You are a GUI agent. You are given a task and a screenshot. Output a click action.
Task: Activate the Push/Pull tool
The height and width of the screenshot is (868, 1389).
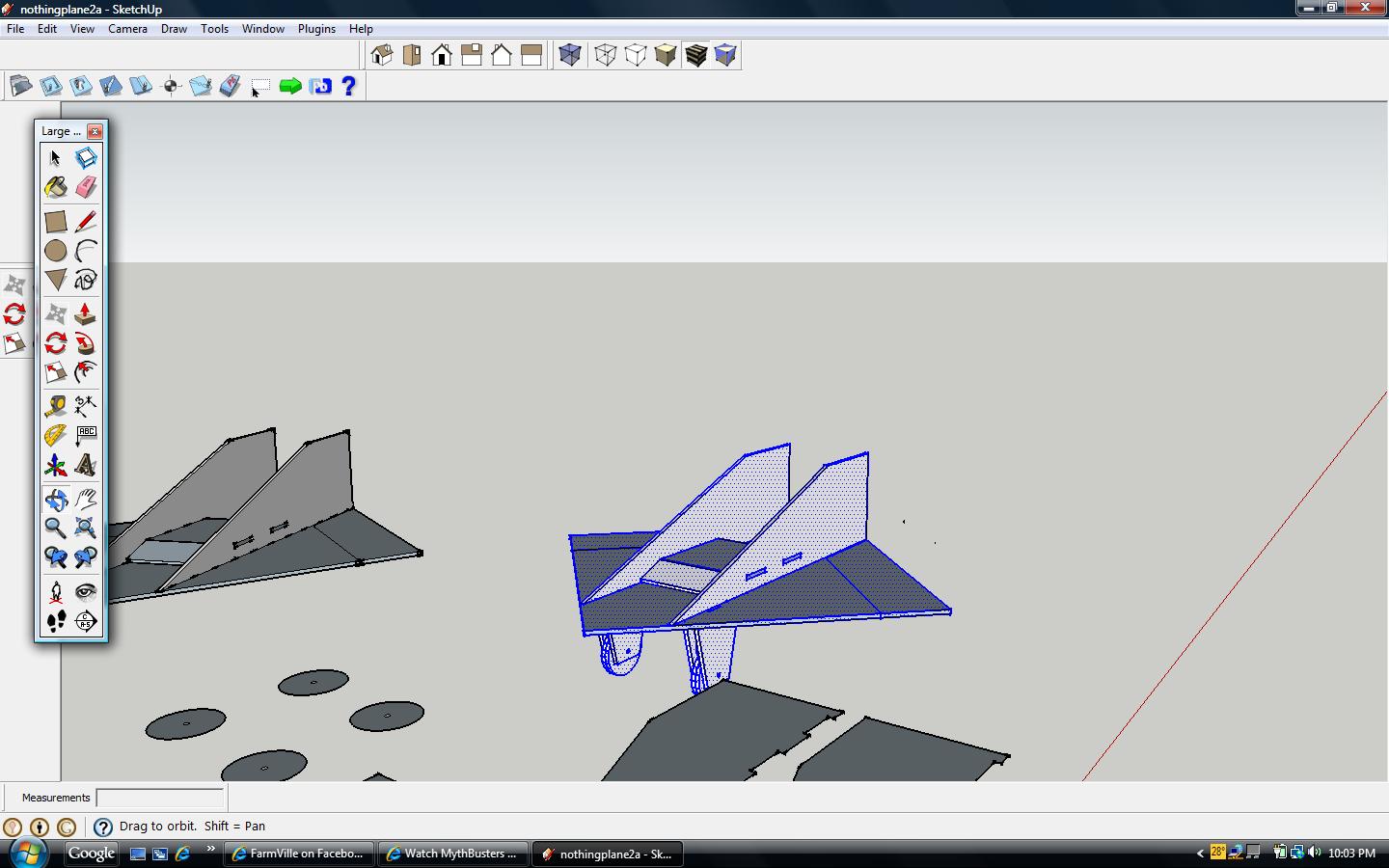click(x=86, y=314)
